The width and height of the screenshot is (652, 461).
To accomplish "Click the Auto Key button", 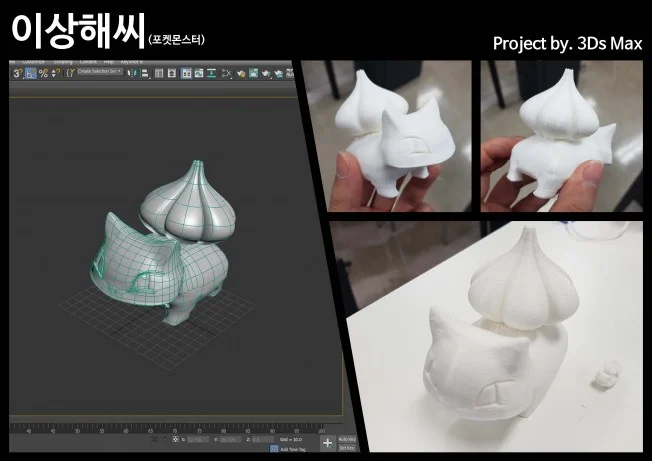I will (x=346, y=438).
